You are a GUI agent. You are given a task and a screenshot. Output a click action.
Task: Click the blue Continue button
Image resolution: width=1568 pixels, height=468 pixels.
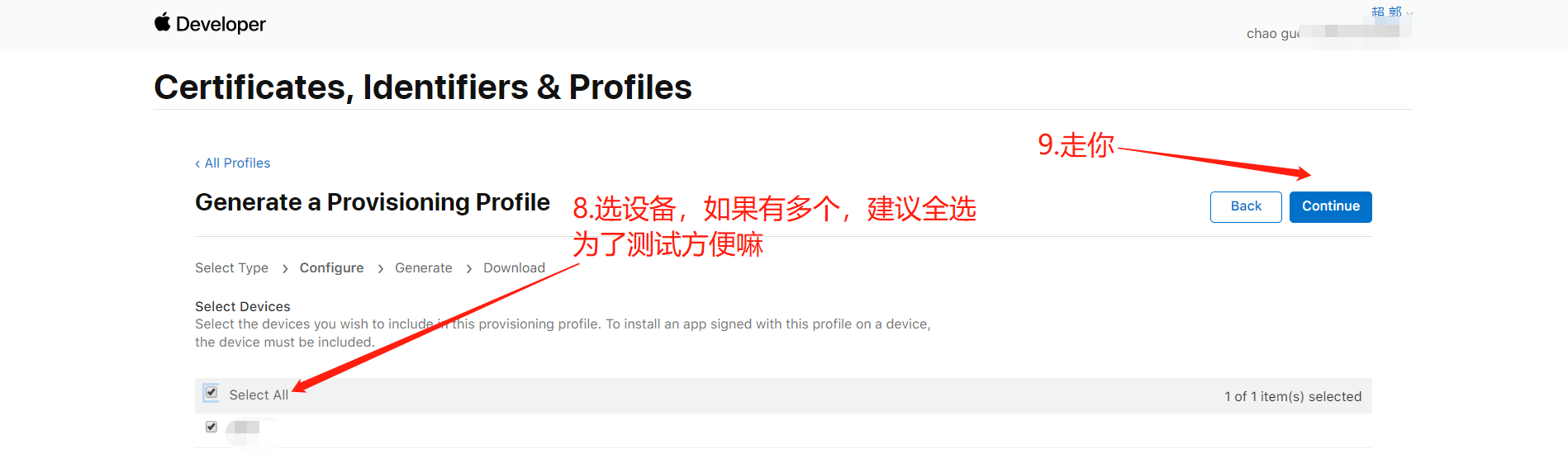[x=1330, y=206]
